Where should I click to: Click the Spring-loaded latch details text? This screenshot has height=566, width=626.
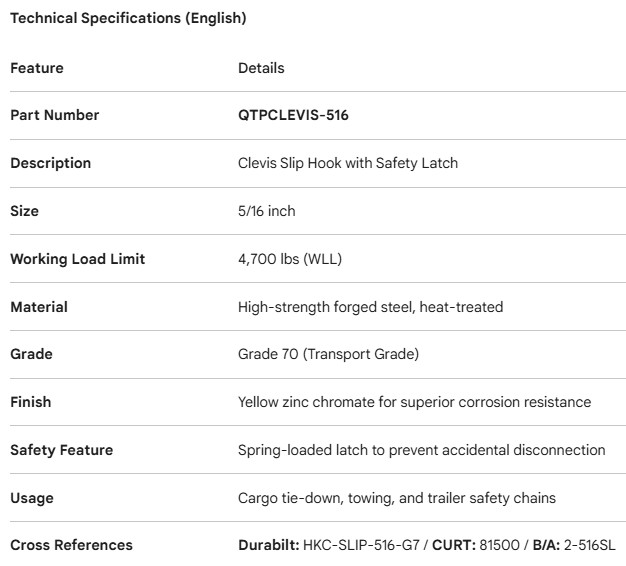click(421, 450)
